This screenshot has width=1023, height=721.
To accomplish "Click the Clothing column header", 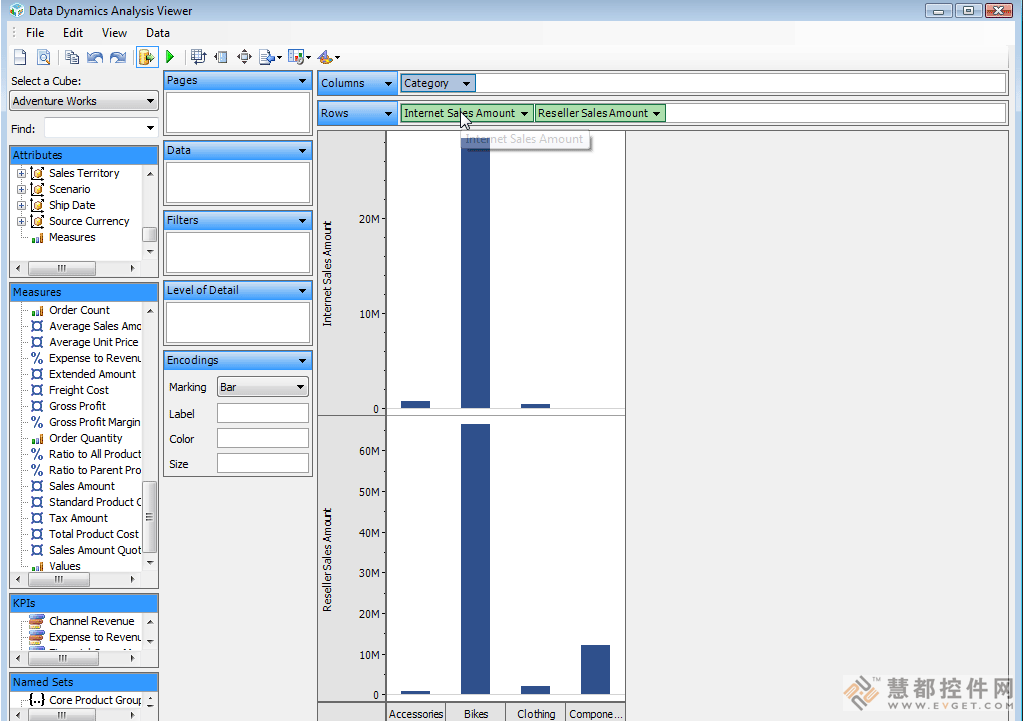I will pos(536,714).
